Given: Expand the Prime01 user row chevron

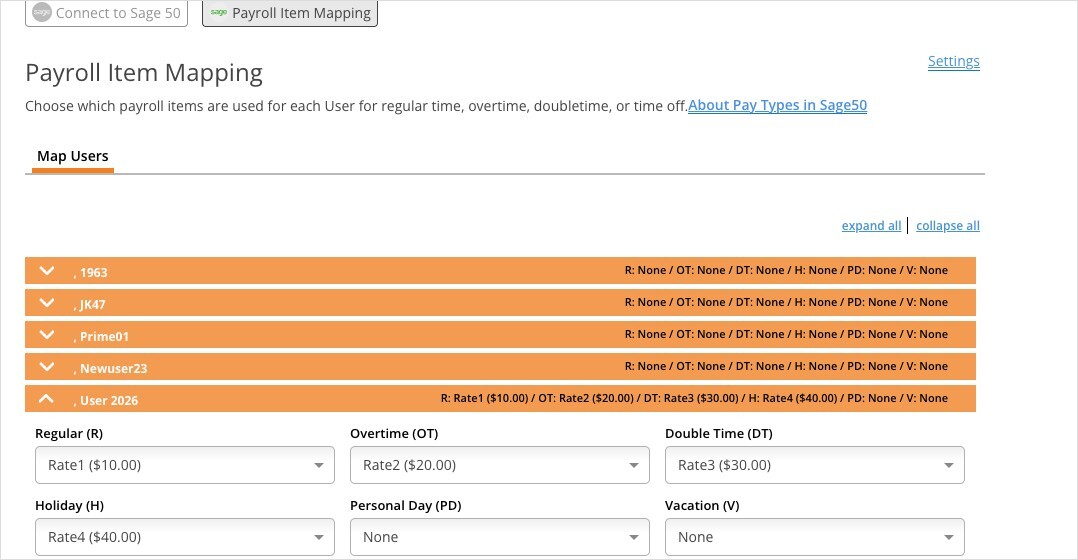Looking at the screenshot, I should pyautogui.click(x=47, y=335).
